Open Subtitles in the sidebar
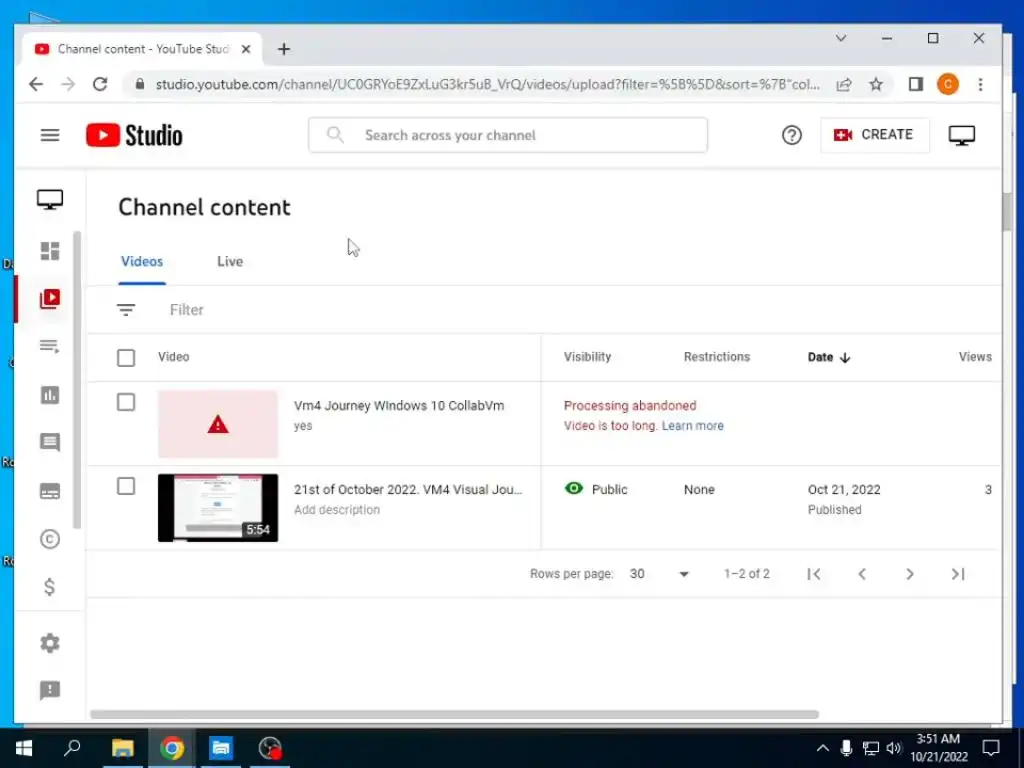 click(x=50, y=491)
